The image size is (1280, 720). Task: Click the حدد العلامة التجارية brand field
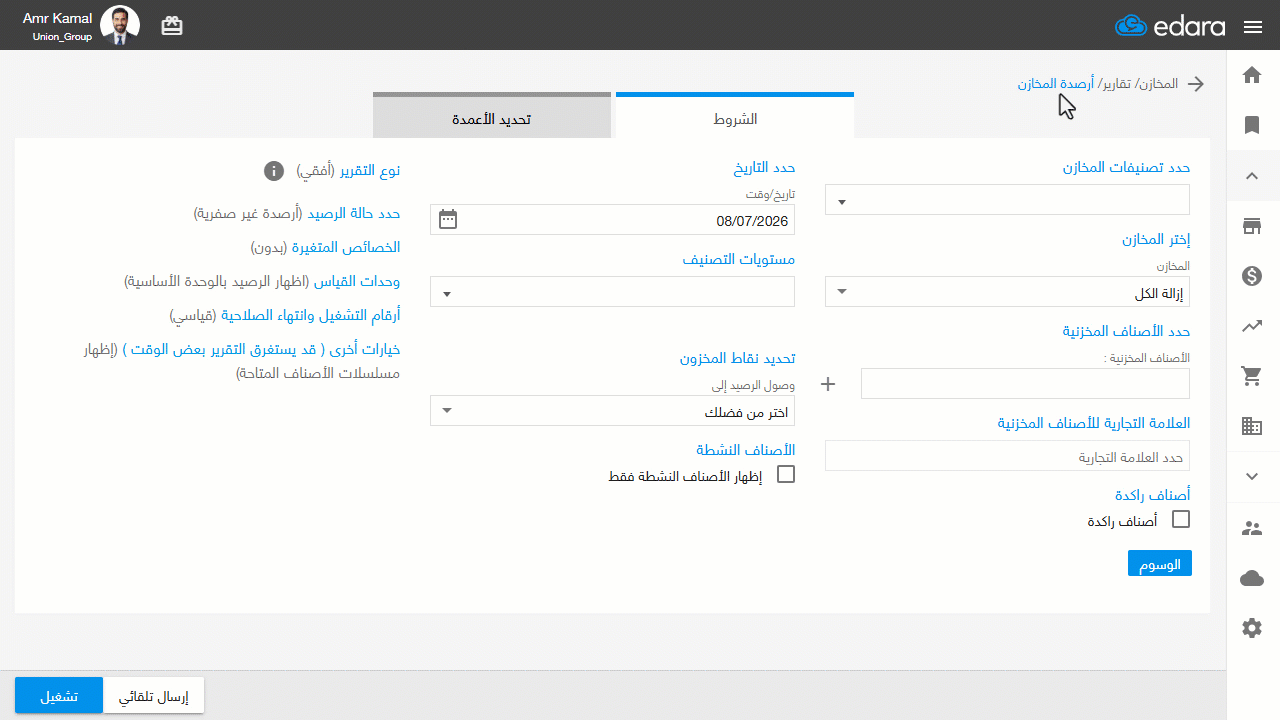pyautogui.click(x=1007, y=456)
